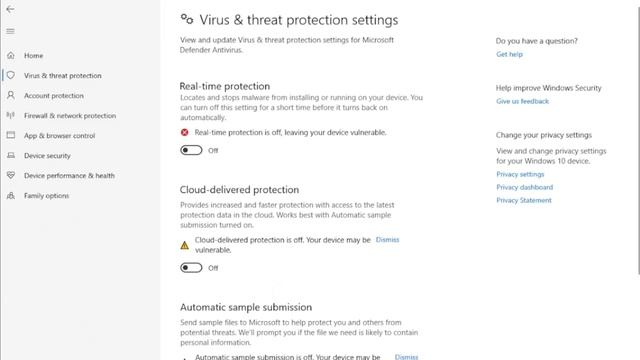Viewport: 640px width, 360px height.
Task: Open Privacy settings link
Action: click(520, 174)
